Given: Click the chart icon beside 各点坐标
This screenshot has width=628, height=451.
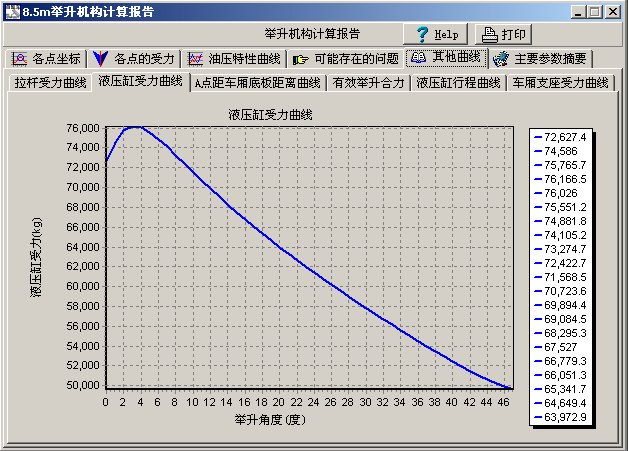Looking at the screenshot, I should click(x=19, y=59).
